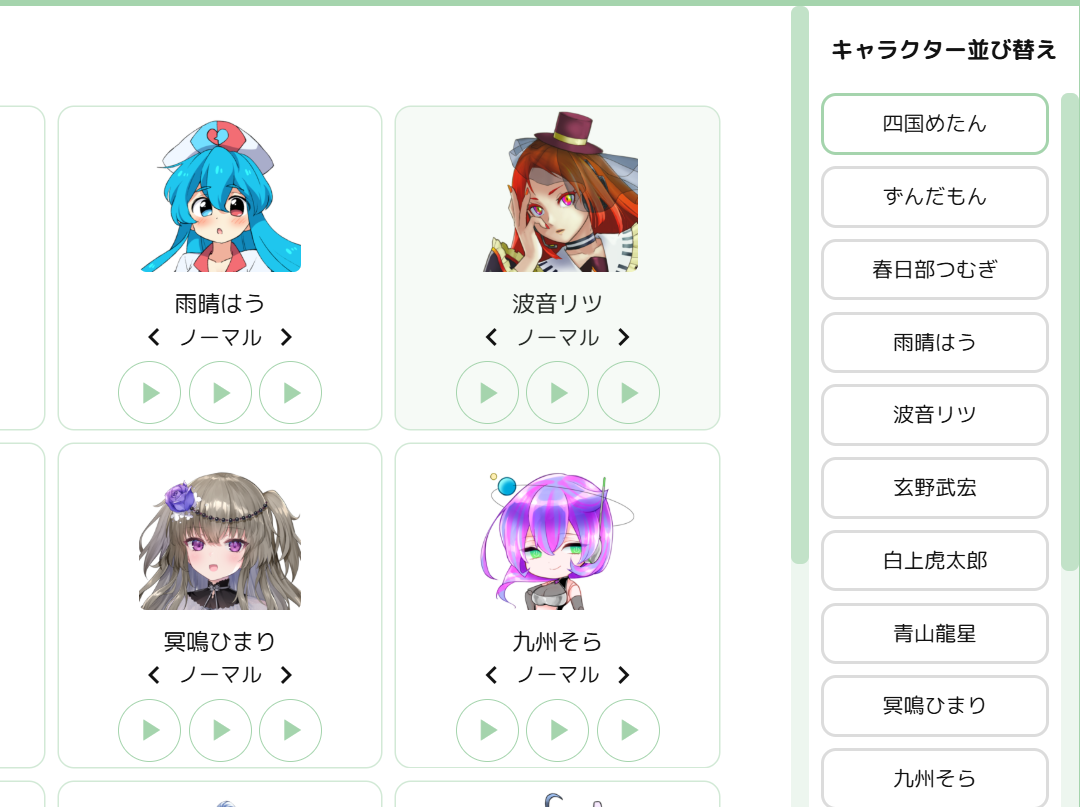Play second voice sample for 雨晴はう

[220, 392]
